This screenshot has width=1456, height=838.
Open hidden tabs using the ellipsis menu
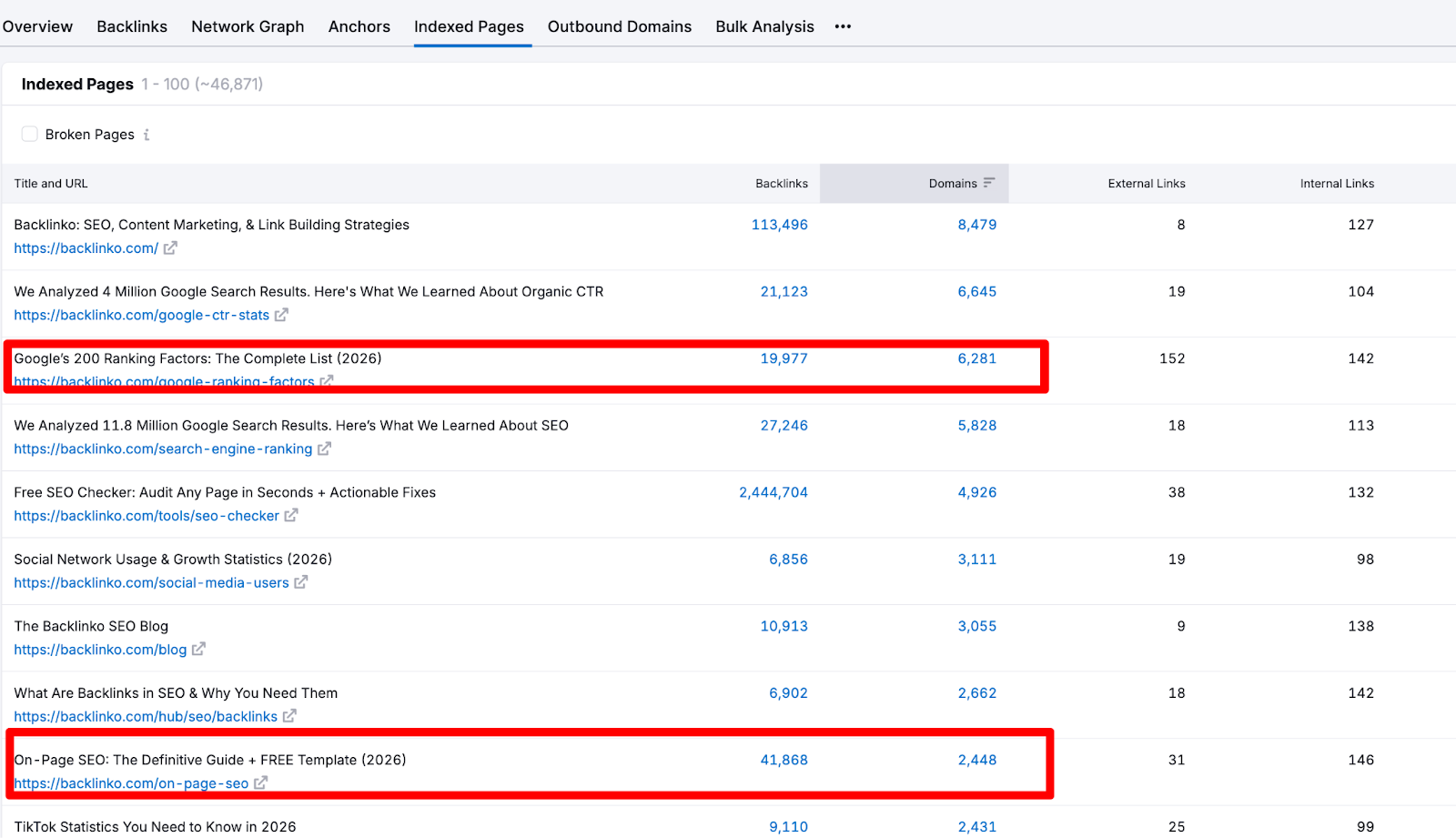pyautogui.click(x=842, y=26)
